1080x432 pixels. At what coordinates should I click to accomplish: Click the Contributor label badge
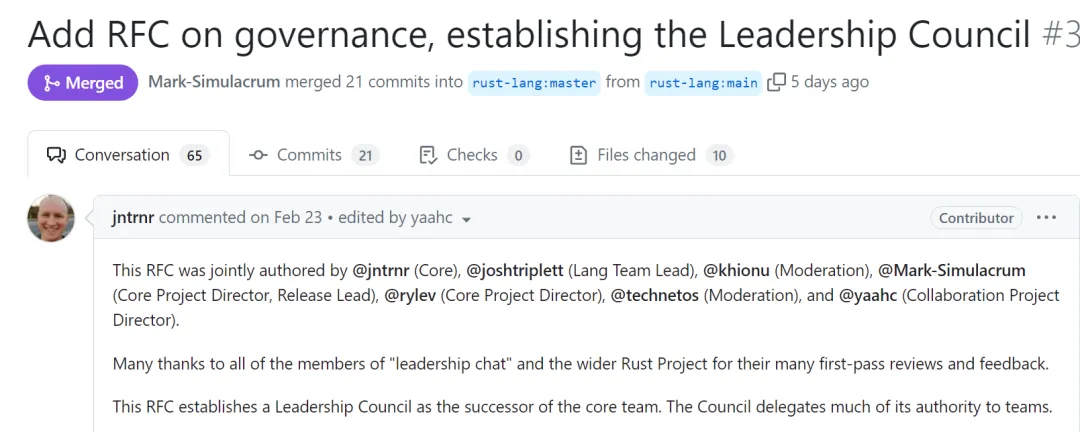pyautogui.click(x=976, y=218)
